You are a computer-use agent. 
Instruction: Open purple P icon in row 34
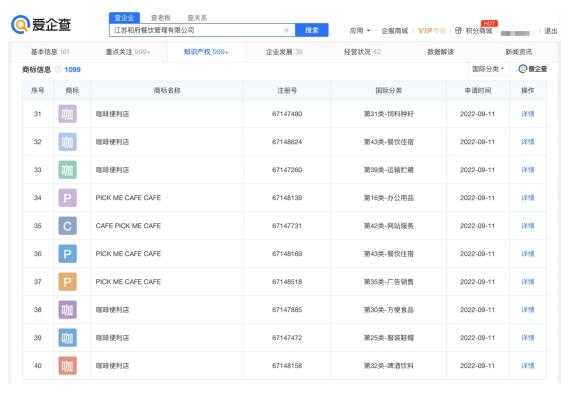point(68,198)
